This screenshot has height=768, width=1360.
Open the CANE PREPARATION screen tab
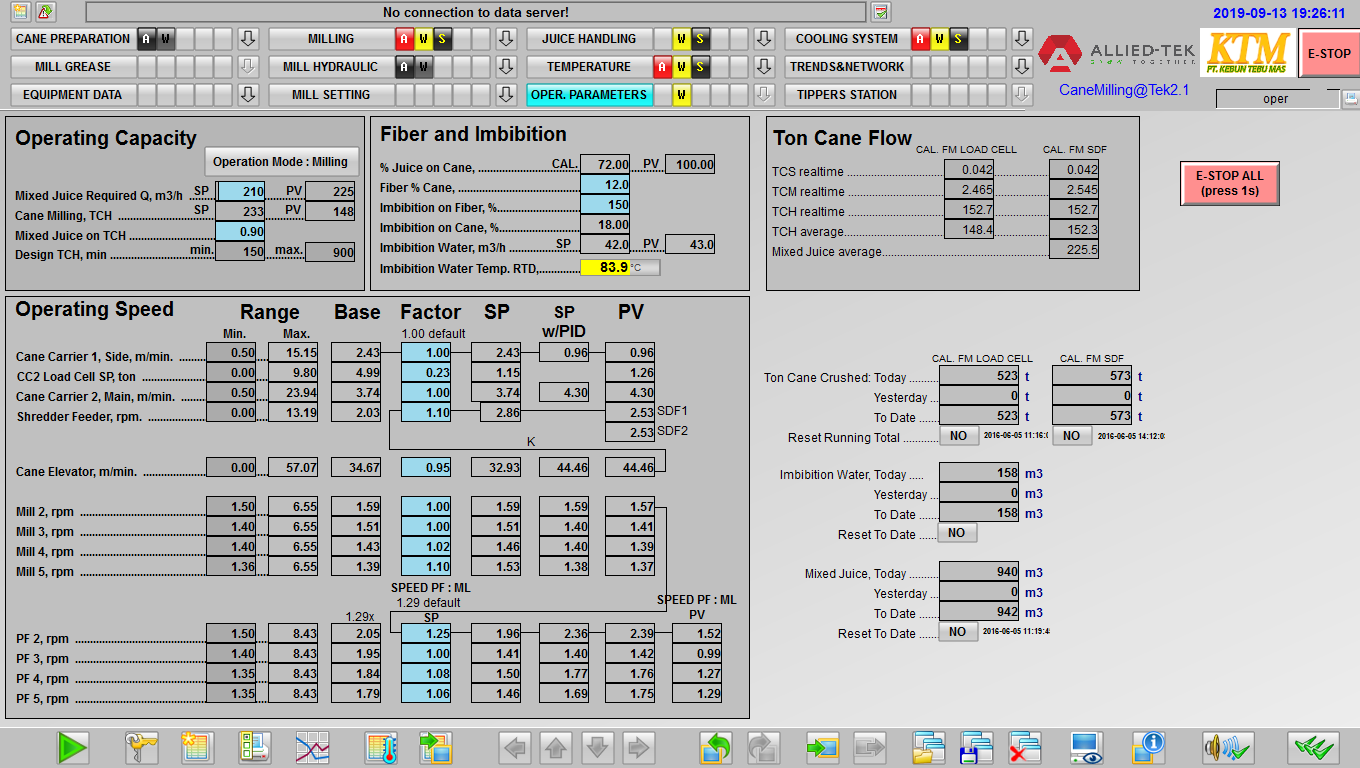pos(73,39)
